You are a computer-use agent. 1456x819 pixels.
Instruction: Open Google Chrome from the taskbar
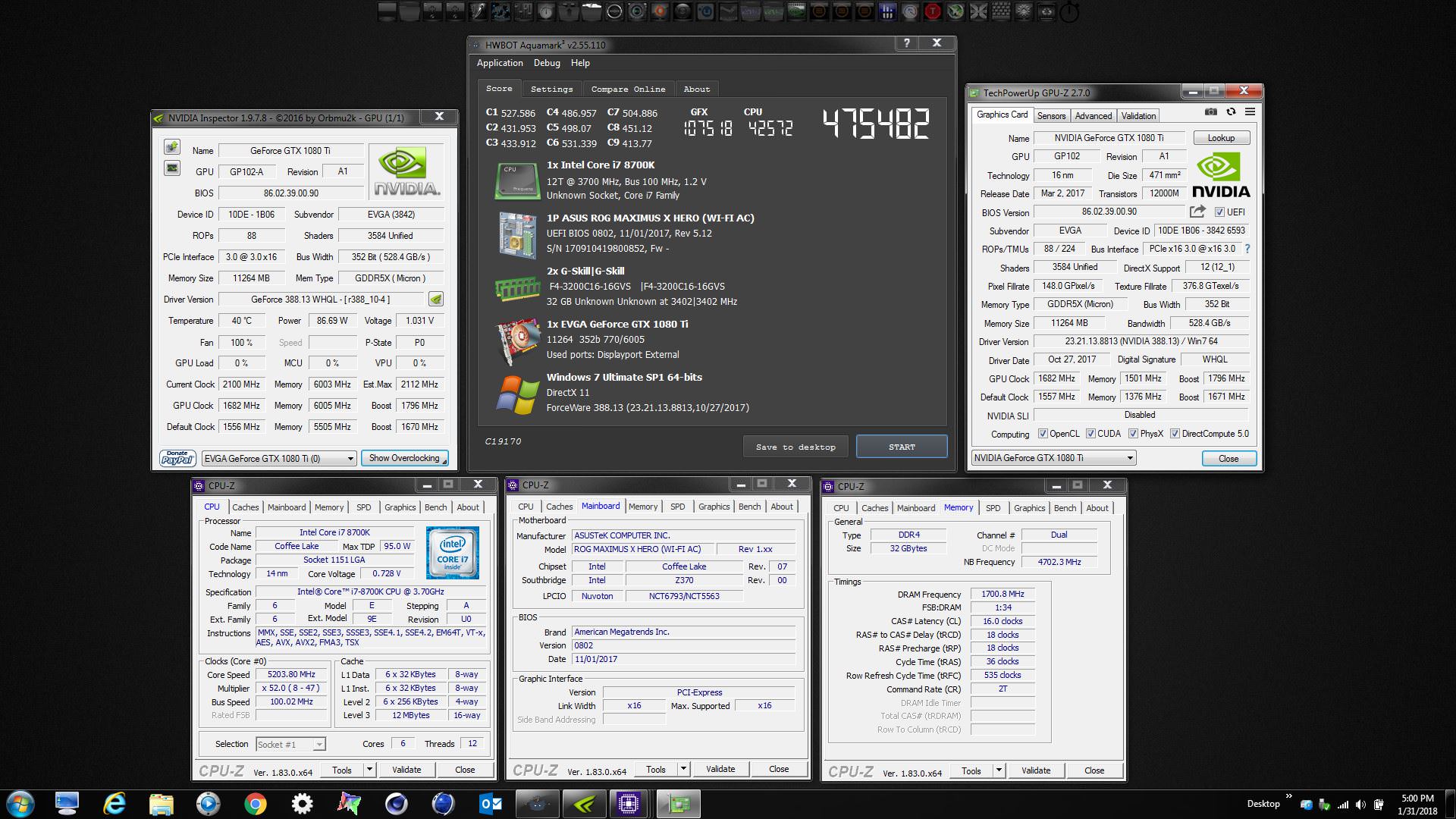coord(256,804)
